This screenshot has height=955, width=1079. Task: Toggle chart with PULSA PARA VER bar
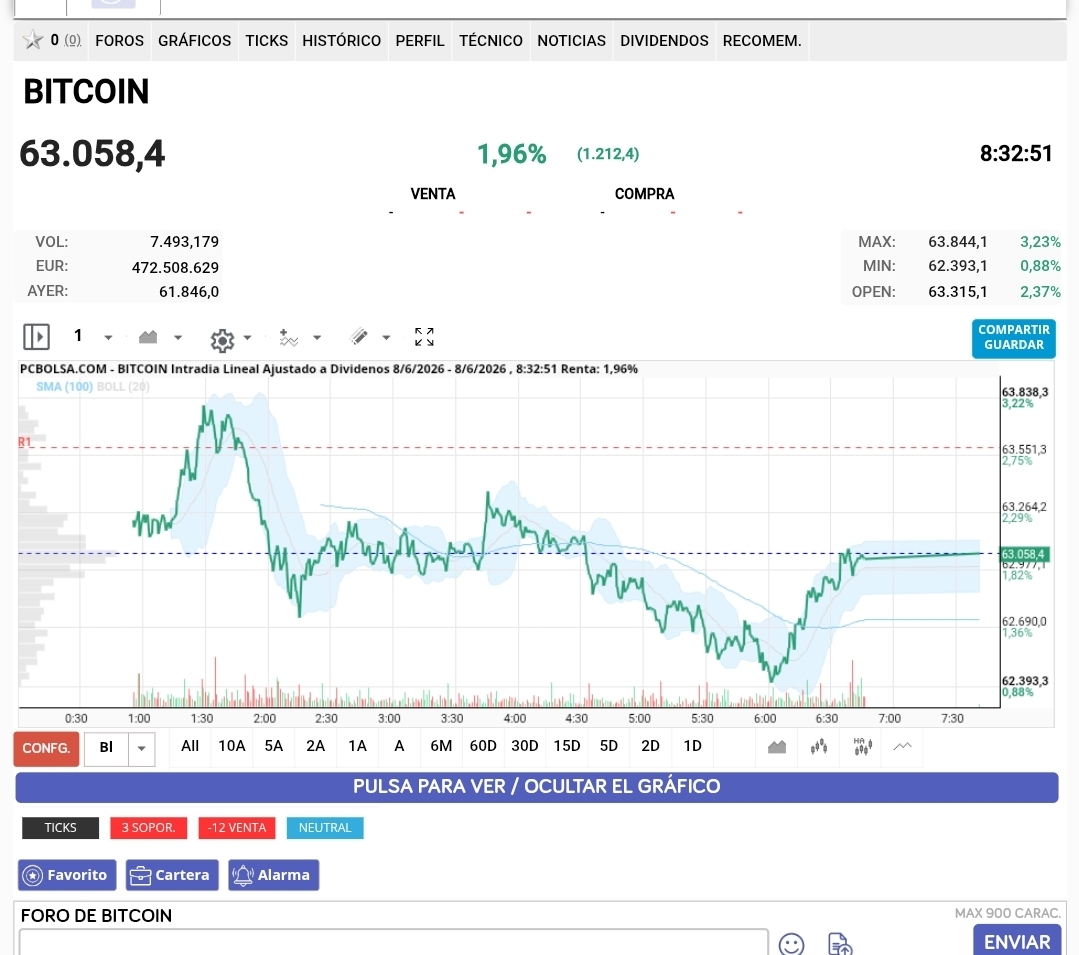click(x=537, y=787)
